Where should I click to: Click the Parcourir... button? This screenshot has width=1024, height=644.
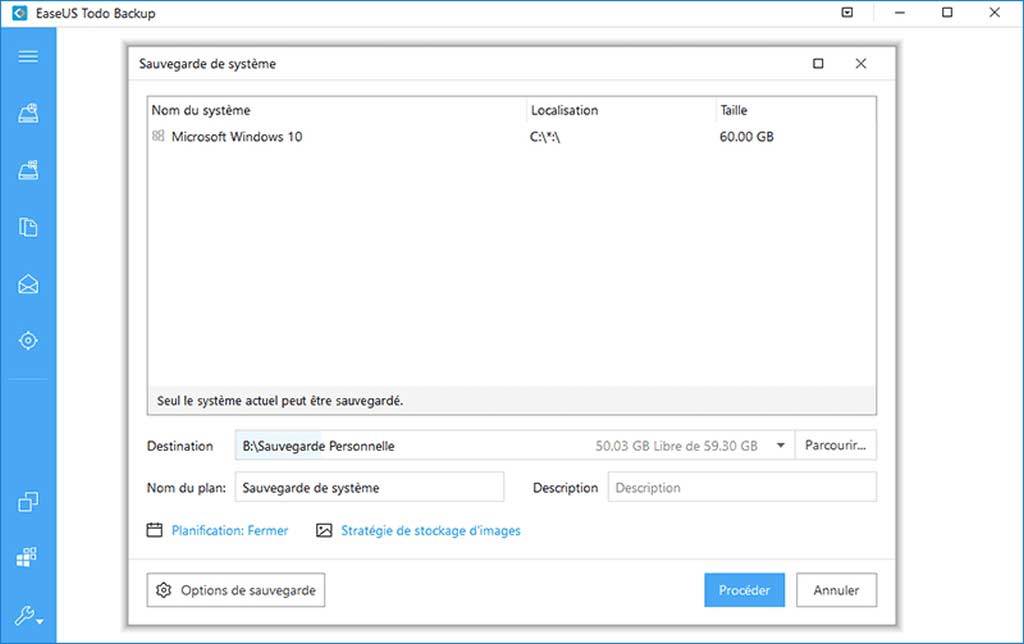[x=835, y=445]
